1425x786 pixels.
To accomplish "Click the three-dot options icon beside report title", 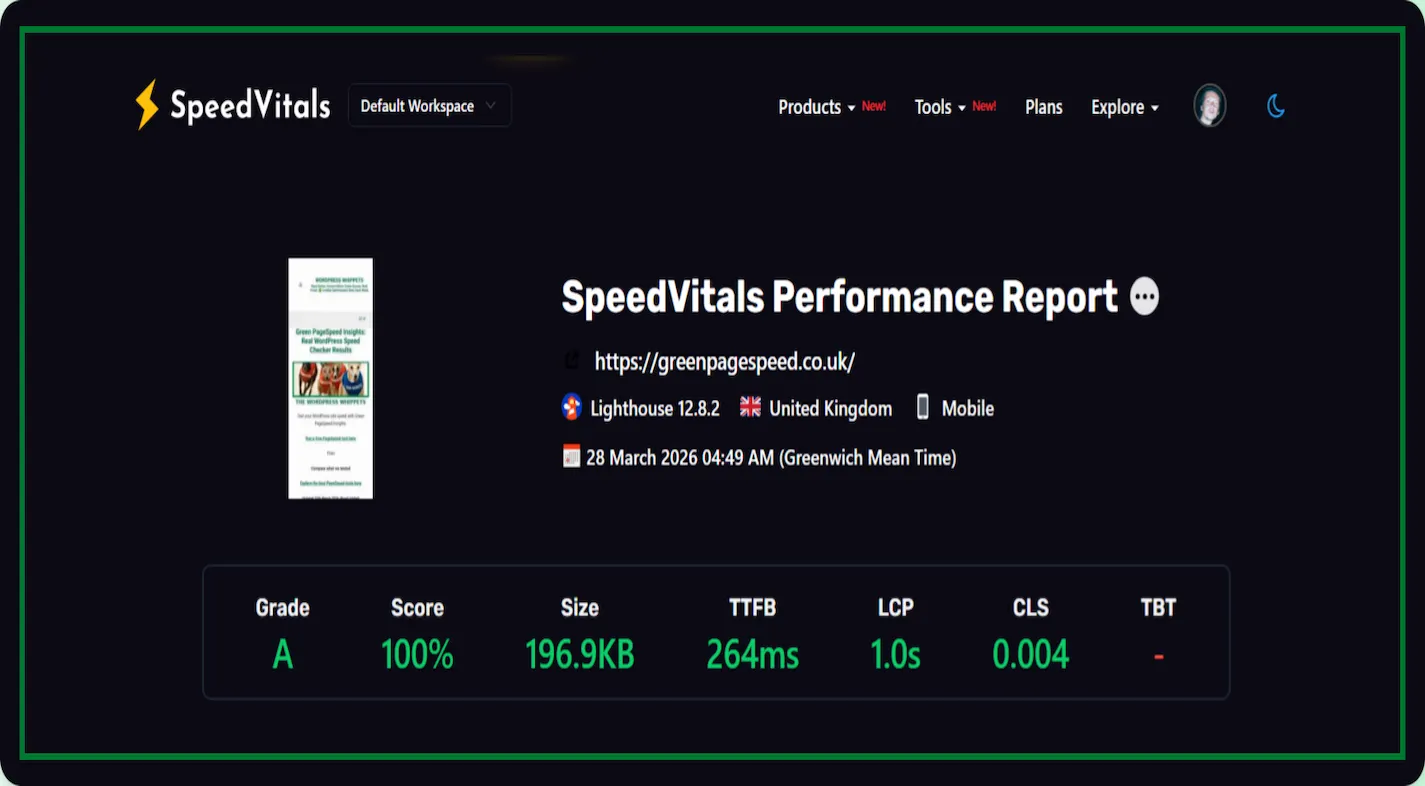I will point(1144,297).
